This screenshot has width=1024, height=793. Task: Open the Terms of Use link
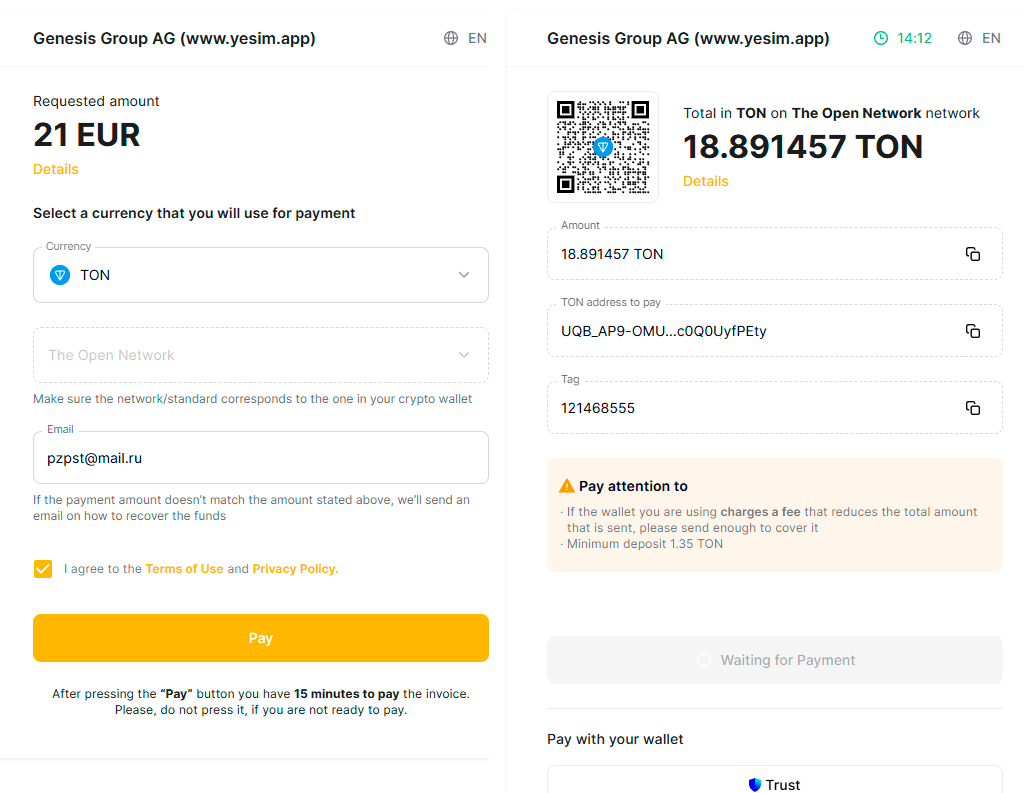(x=184, y=569)
